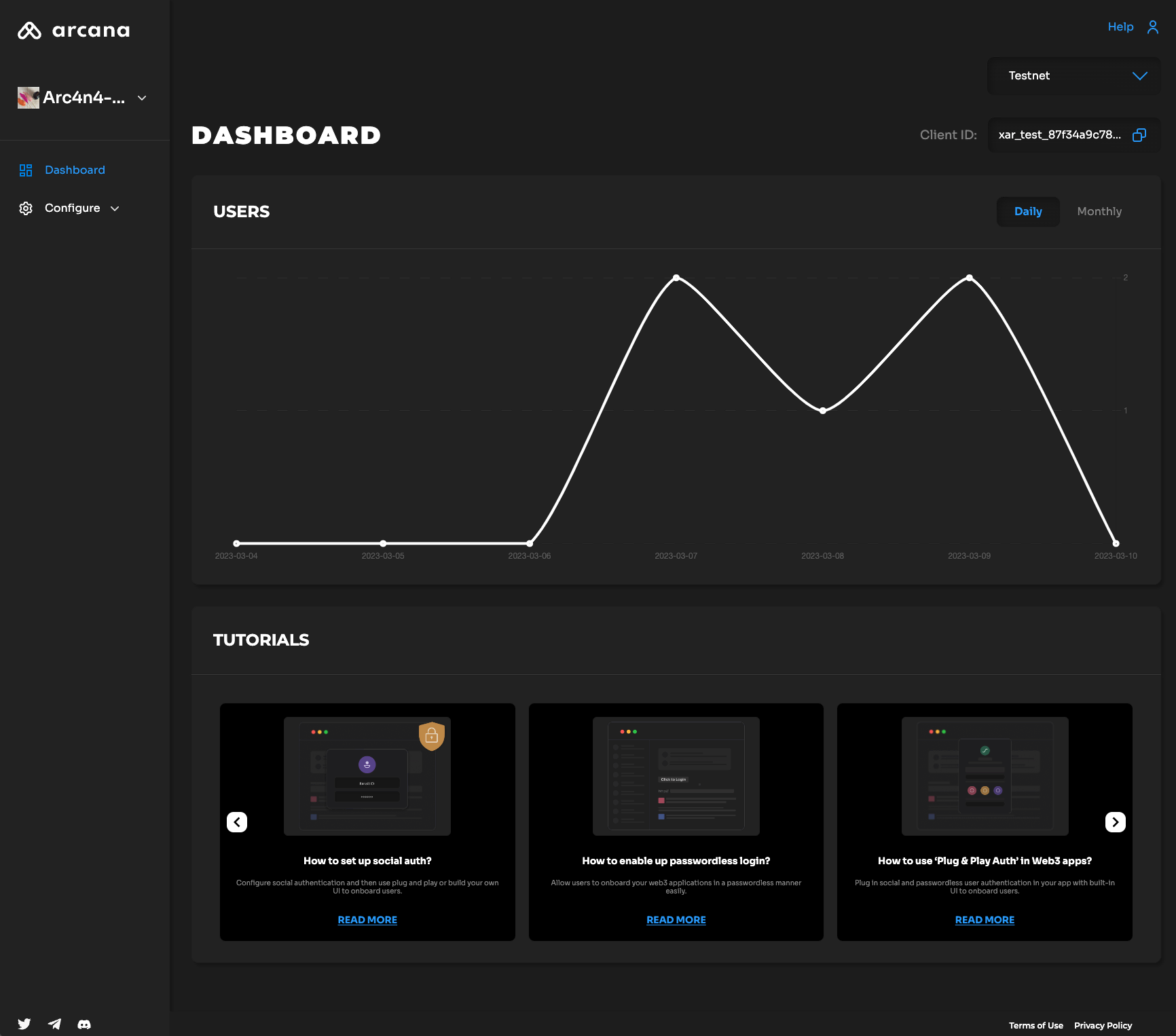Open the Discord link icon
Screen dimensions: 1176x1036
pos(84,1024)
